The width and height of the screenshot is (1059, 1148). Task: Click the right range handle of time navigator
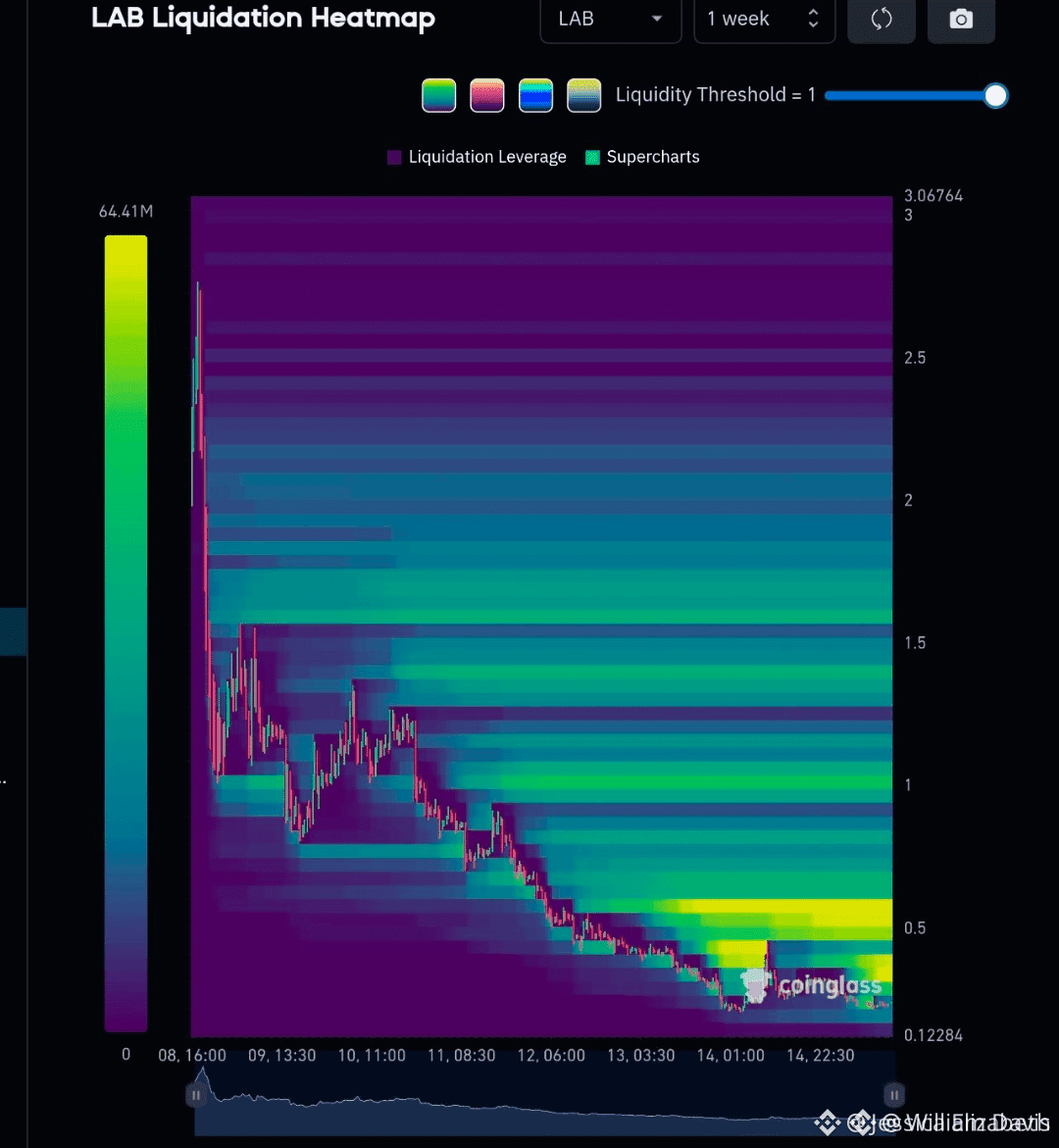pos(894,1095)
